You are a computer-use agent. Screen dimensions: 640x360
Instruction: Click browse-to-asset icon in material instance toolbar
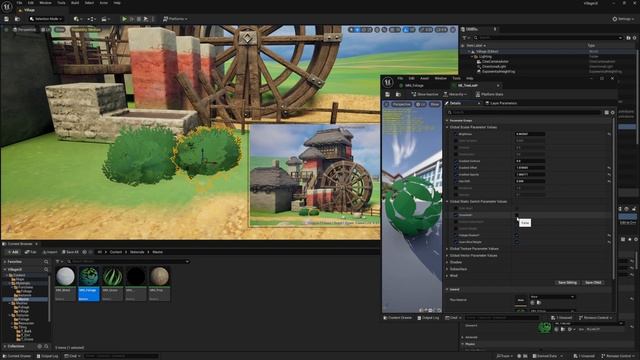click(x=398, y=94)
